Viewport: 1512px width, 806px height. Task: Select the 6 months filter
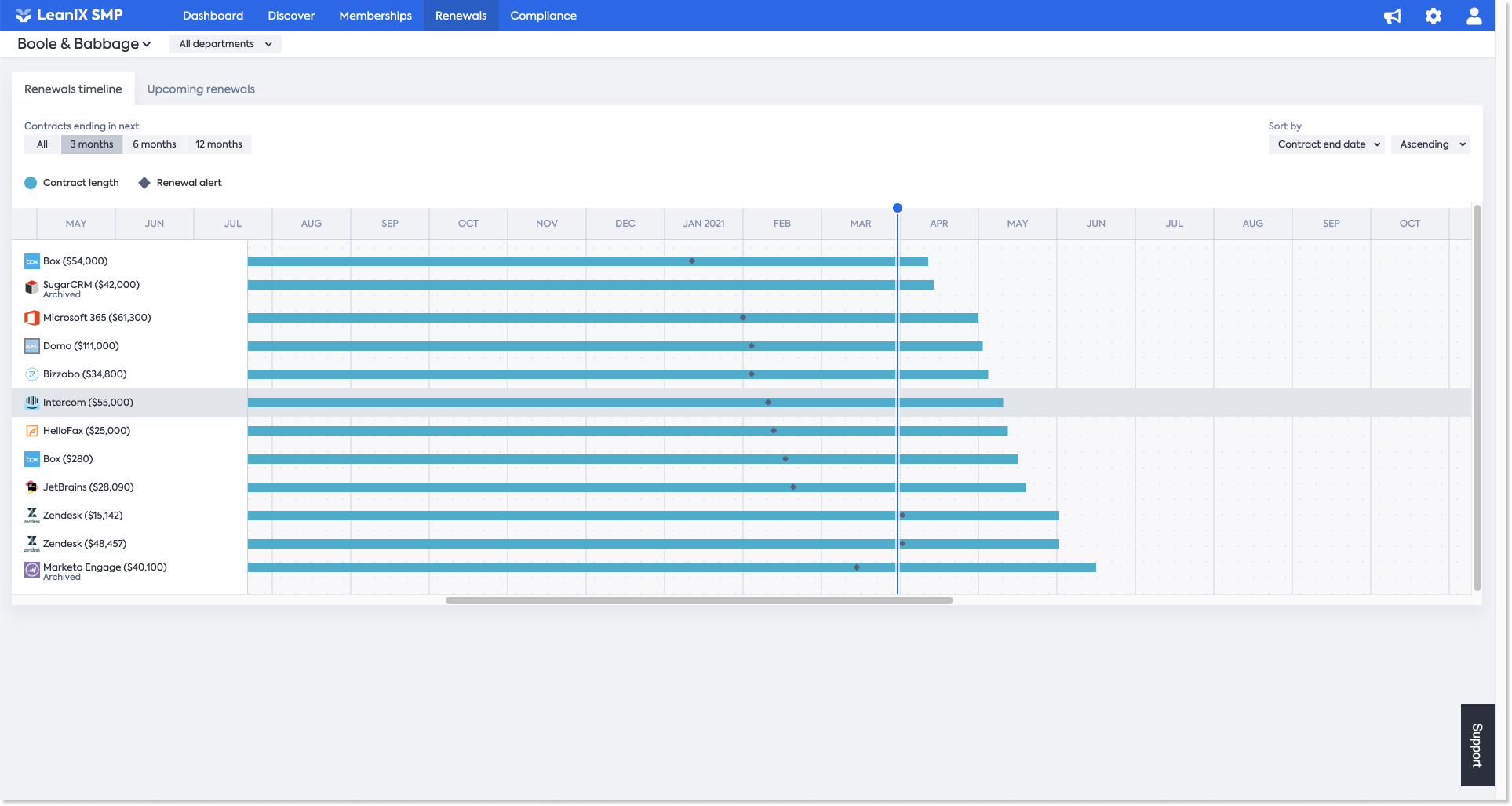click(155, 144)
